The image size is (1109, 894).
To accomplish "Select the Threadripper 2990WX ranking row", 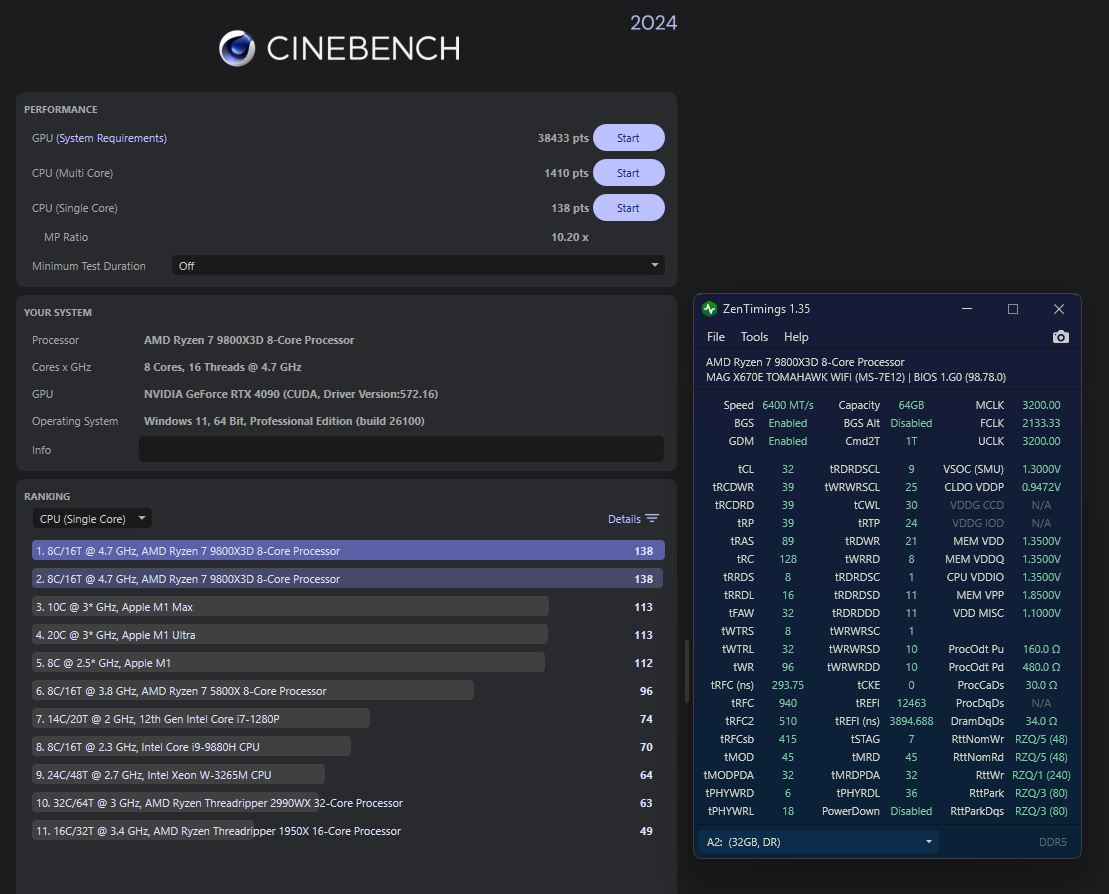I will tap(348, 803).
